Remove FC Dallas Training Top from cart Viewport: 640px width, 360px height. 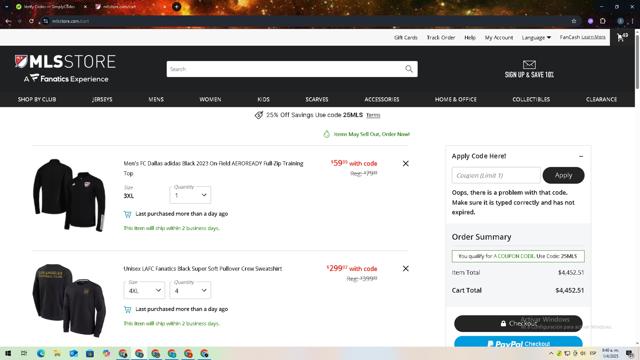click(x=405, y=163)
